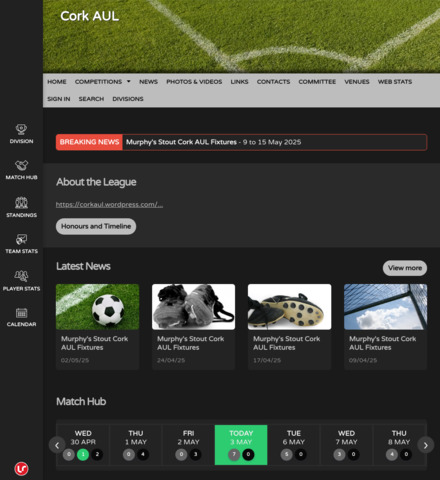Viewport: 440px width, 480px height.
Task: Click the Honours and Timeline button
Action: point(96,226)
